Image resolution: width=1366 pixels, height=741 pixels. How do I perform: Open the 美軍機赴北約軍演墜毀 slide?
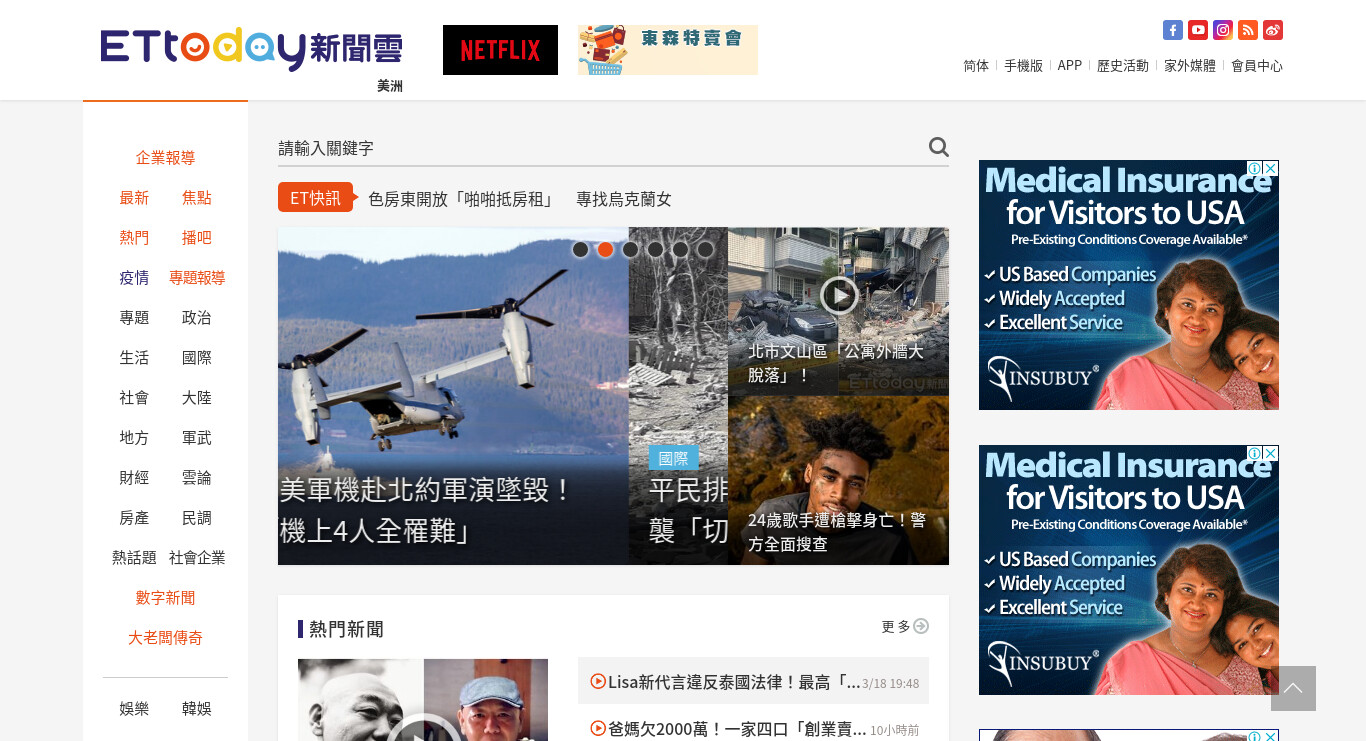(453, 396)
